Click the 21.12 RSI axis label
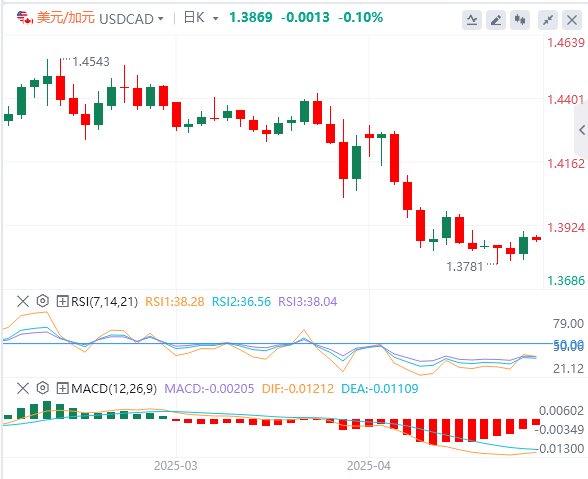 pos(568,369)
